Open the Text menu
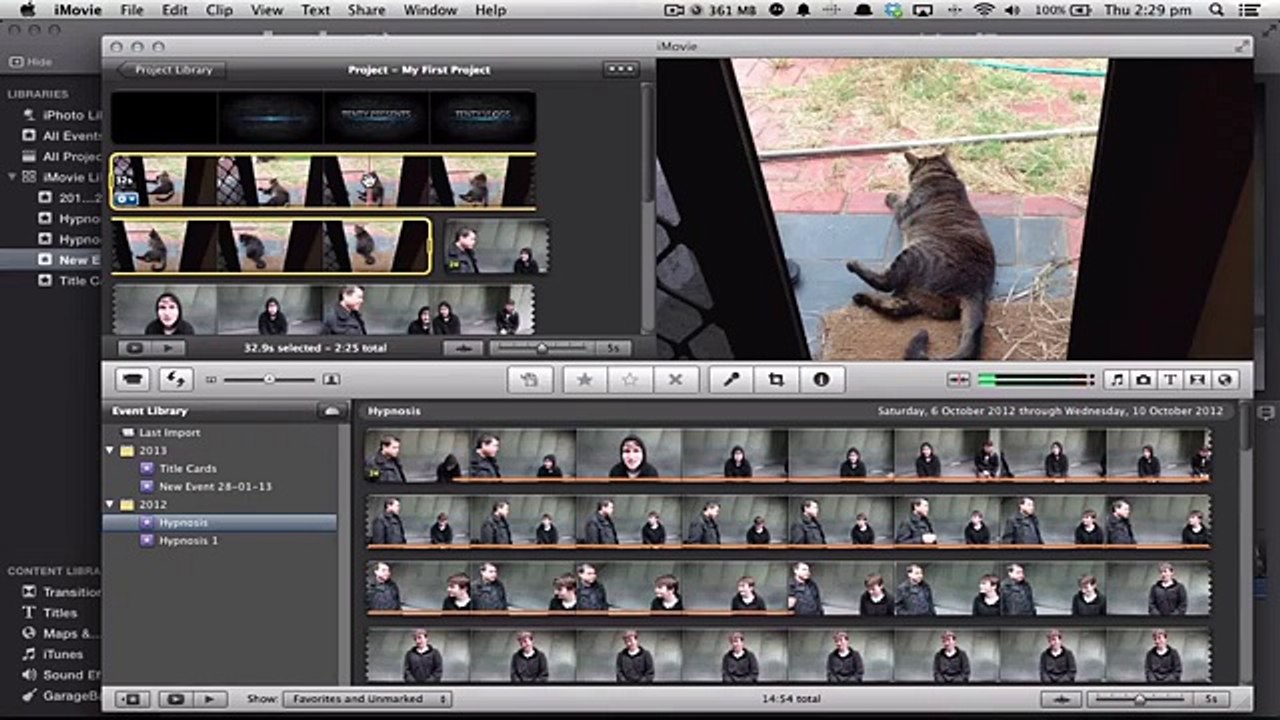This screenshot has height=720, width=1280. point(315,10)
